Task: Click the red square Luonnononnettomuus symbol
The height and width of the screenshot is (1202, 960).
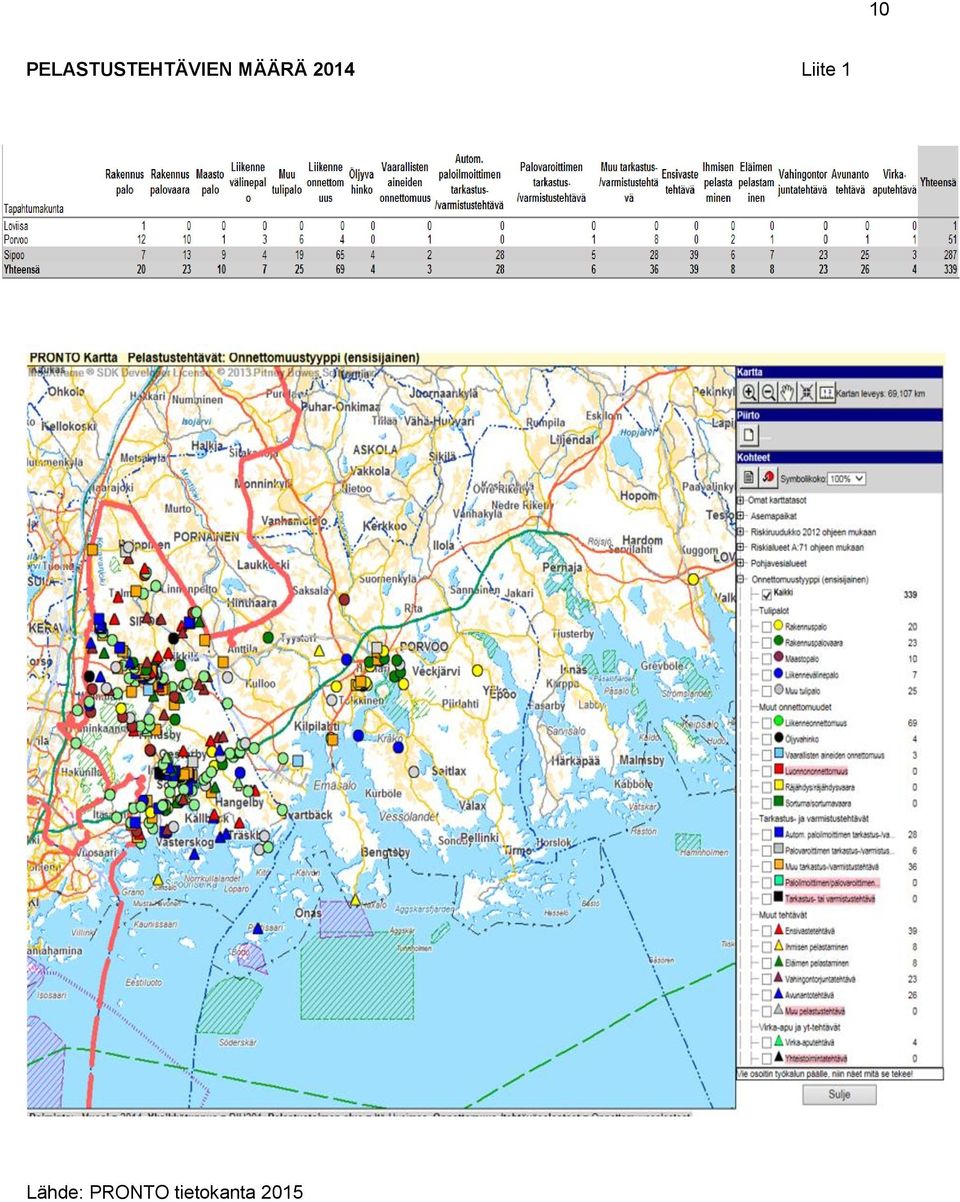Action: (x=778, y=770)
